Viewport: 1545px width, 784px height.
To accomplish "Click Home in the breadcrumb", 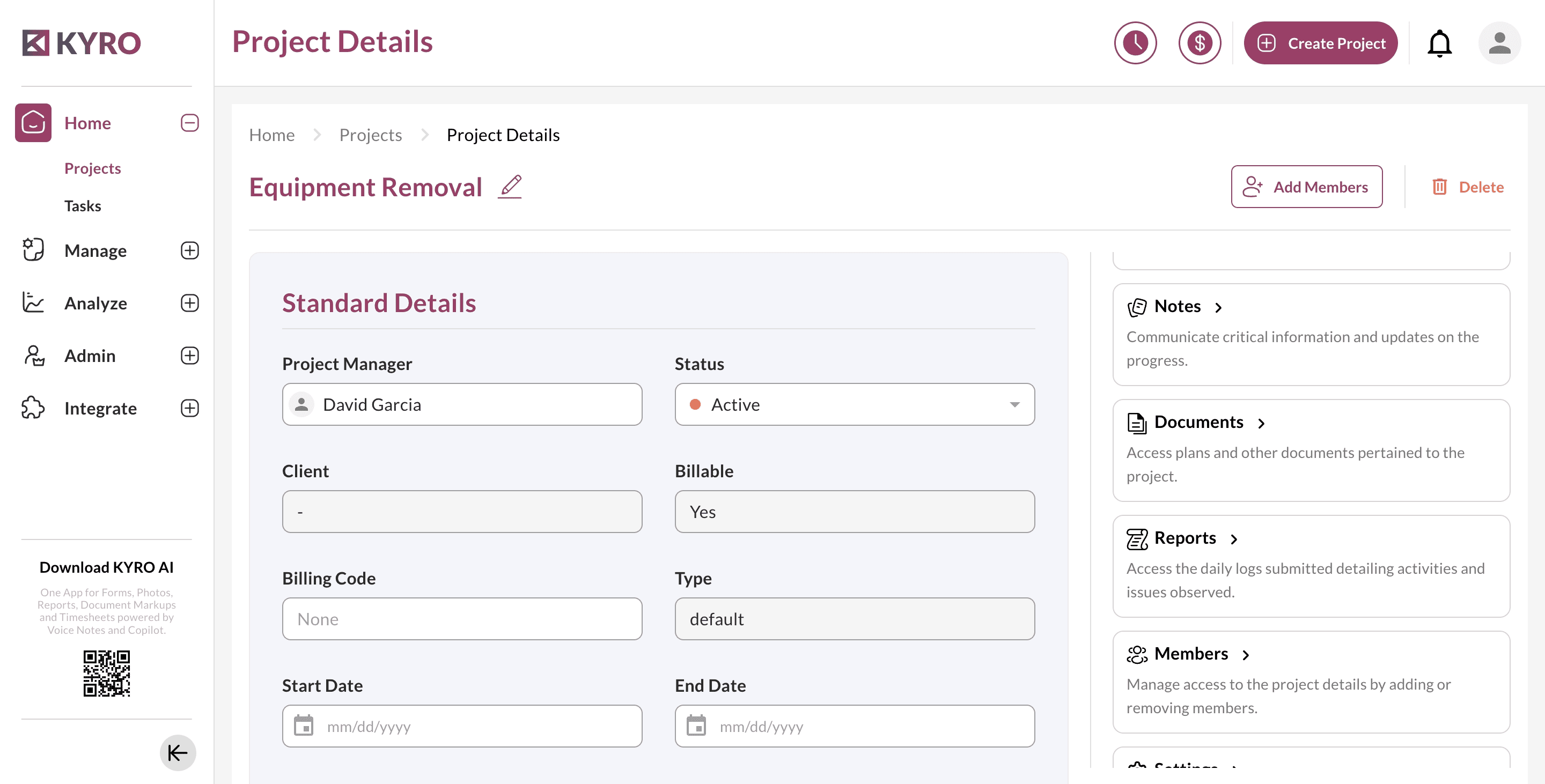I will tap(271, 135).
